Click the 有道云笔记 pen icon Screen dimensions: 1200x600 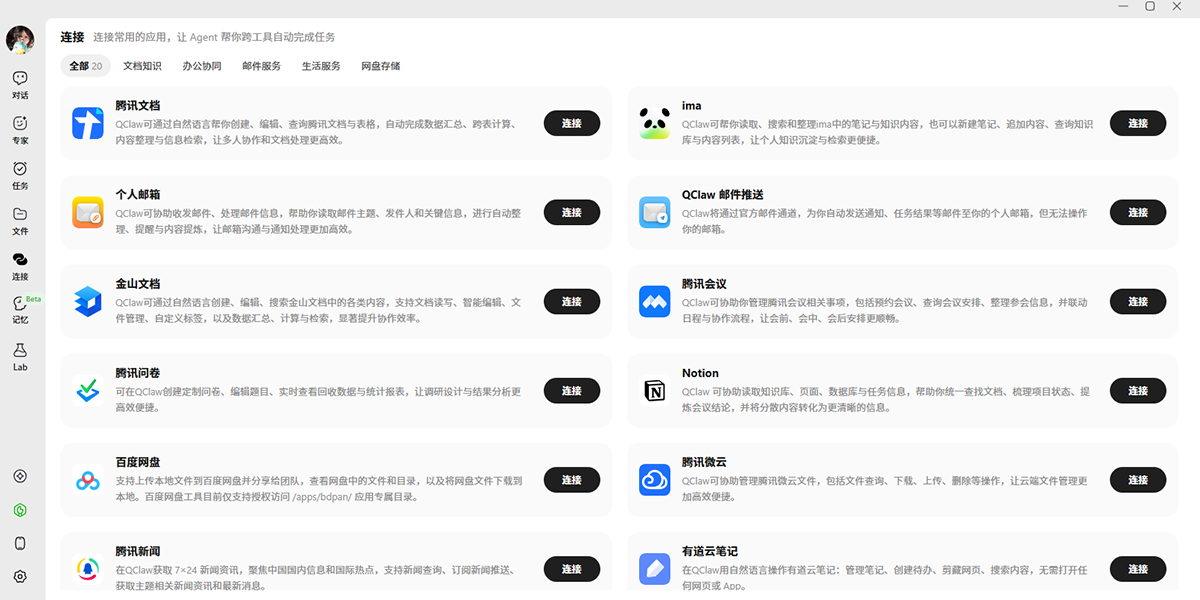point(655,569)
